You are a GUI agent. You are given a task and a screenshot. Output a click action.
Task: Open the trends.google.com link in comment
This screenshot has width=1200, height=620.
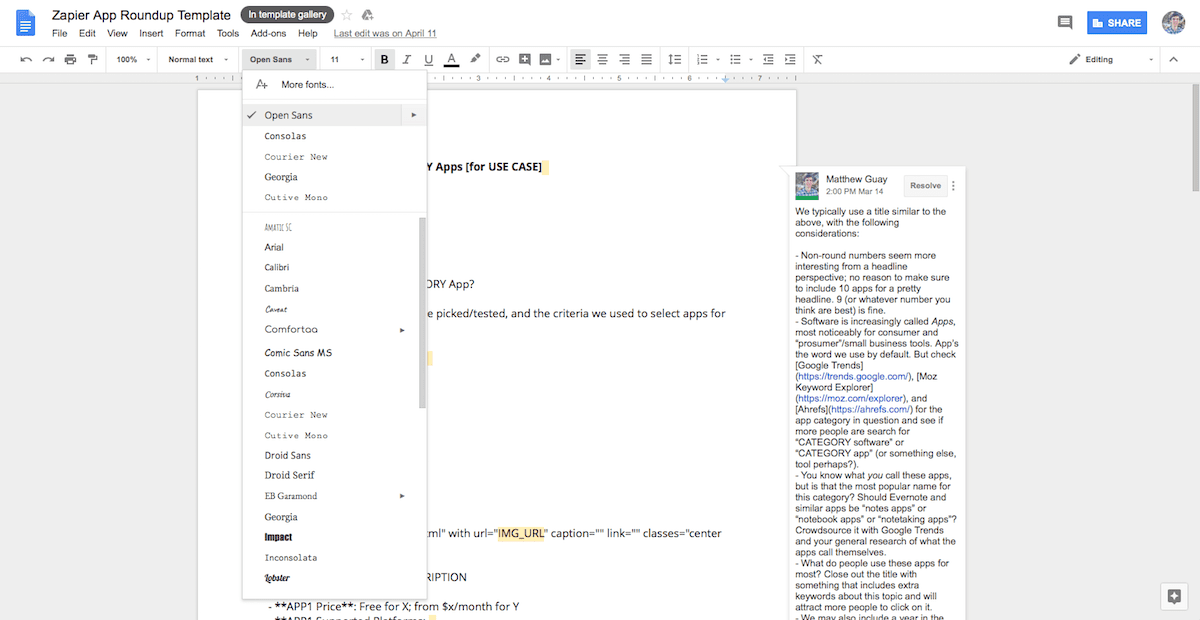pyautogui.click(x=853, y=376)
